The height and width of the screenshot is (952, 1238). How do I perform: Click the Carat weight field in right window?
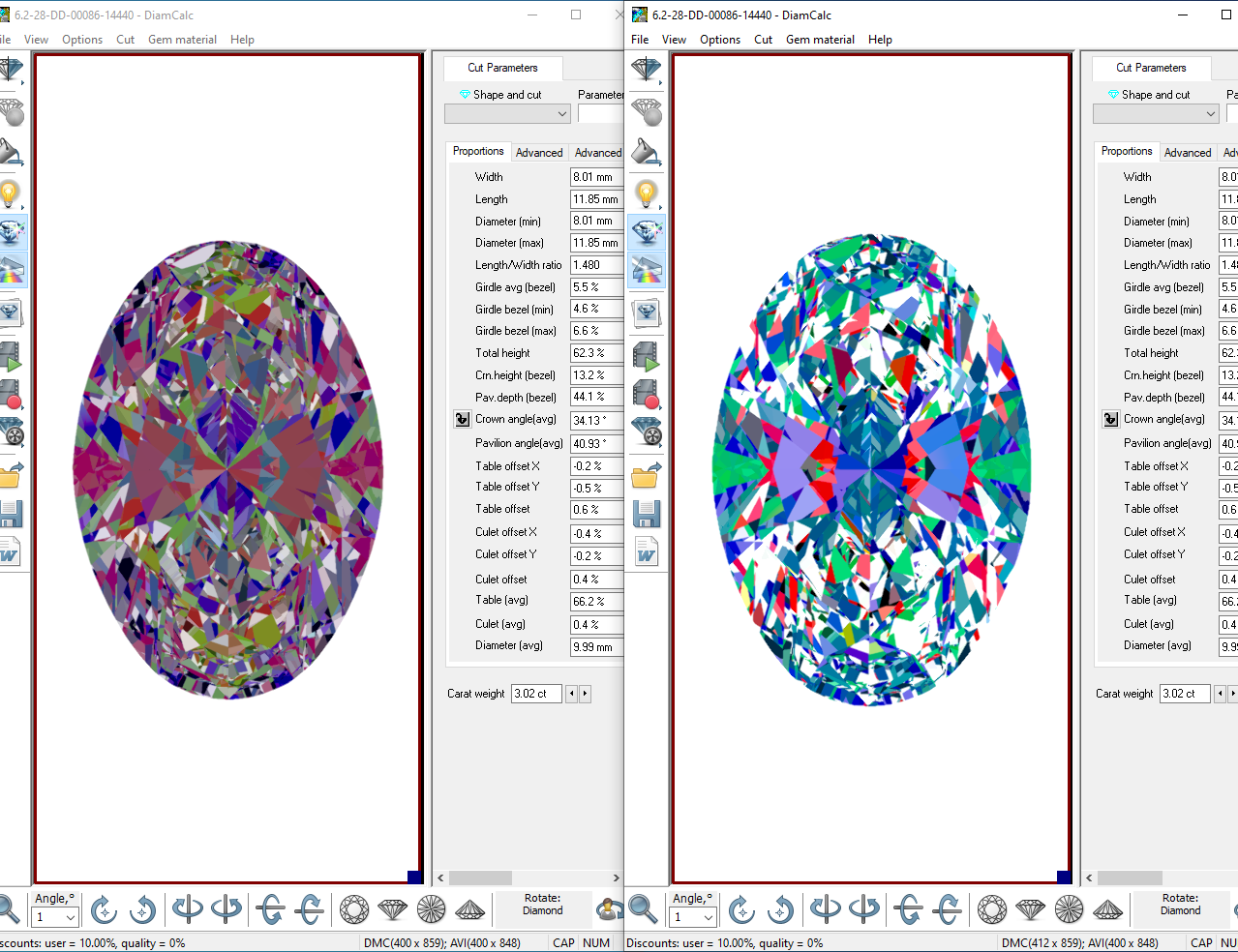tap(1185, 694)
